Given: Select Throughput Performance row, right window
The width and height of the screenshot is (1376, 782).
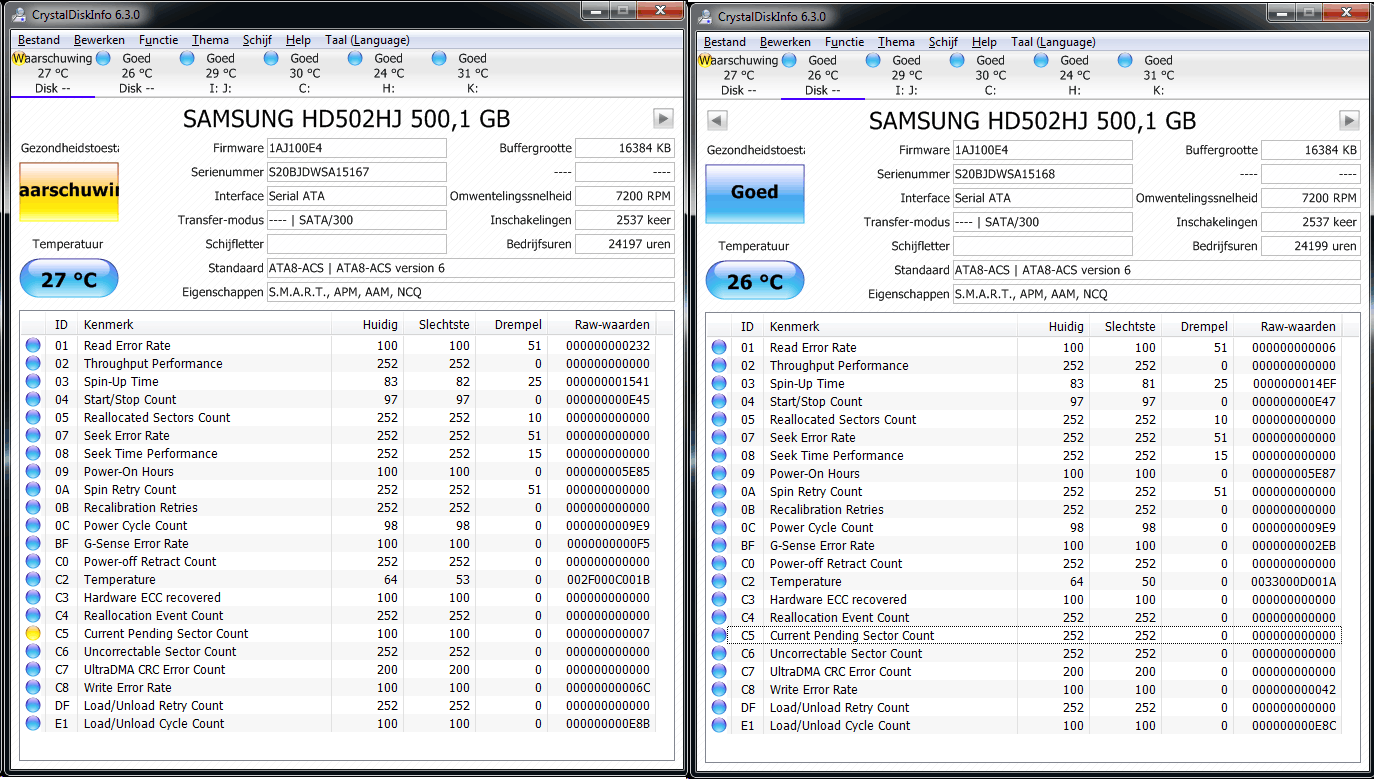Looking at the screenshot, I should point(1023,366).
